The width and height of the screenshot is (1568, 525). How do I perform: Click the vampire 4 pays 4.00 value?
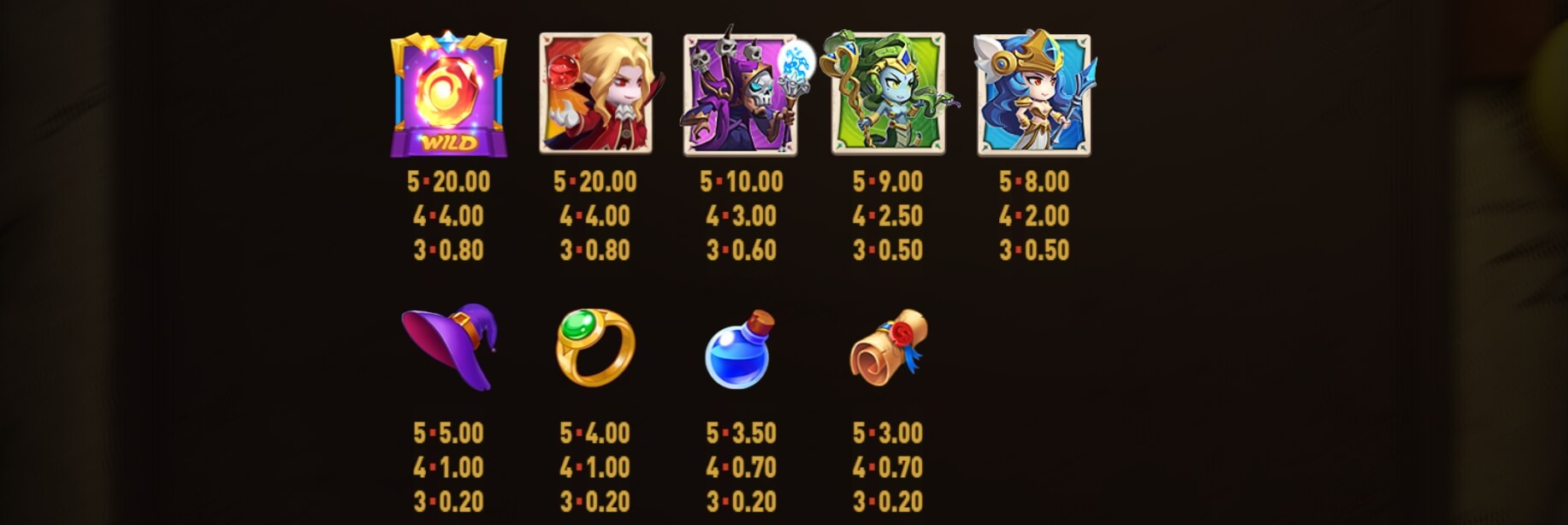(595, 215)
